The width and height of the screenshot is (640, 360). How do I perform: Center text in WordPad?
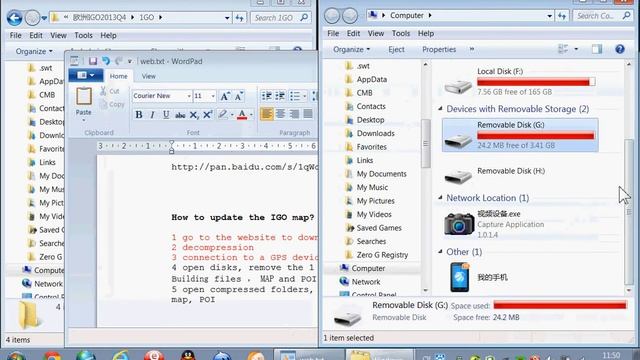pos(280,114)
